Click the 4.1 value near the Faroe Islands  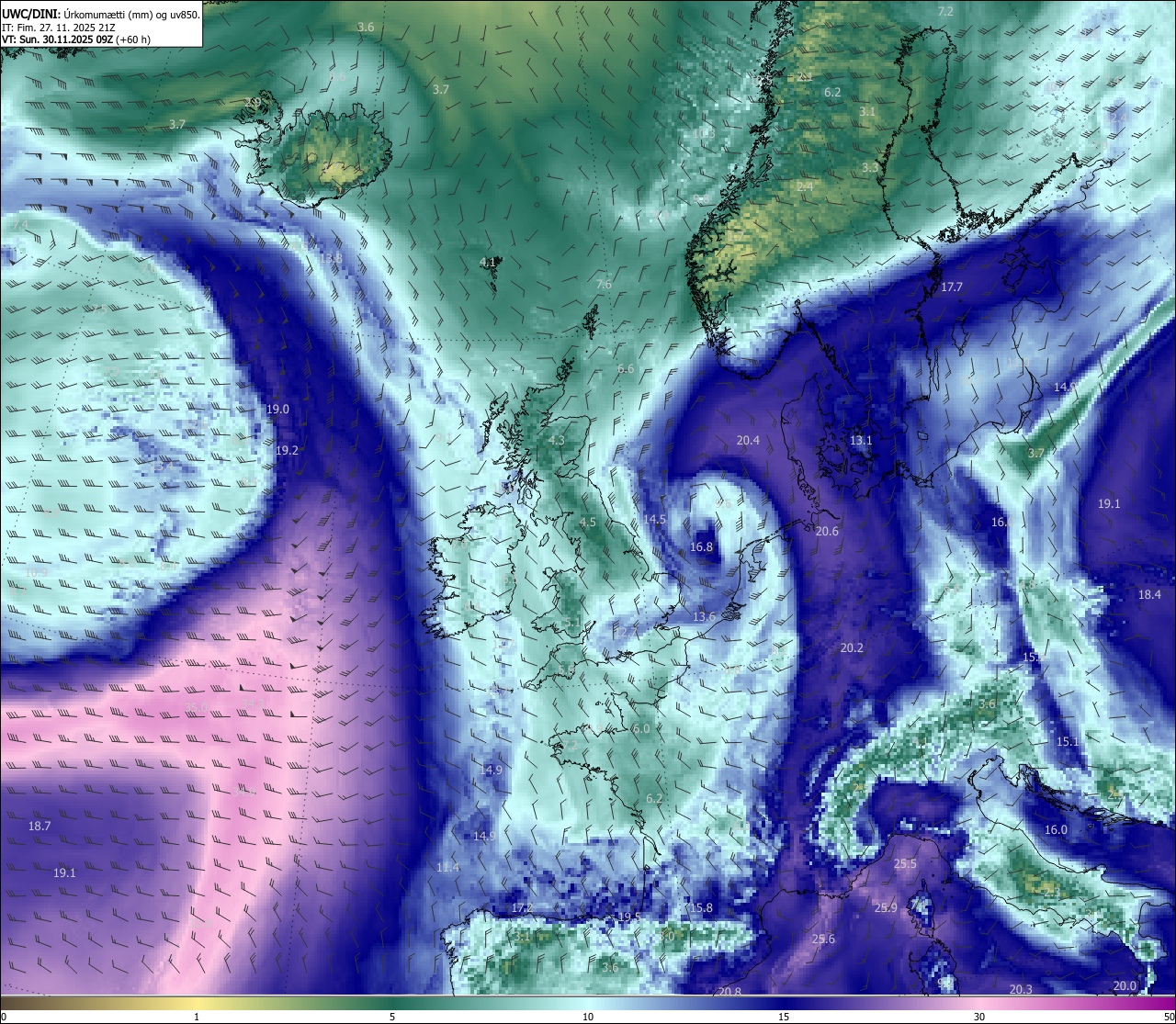tap(488, 263)
